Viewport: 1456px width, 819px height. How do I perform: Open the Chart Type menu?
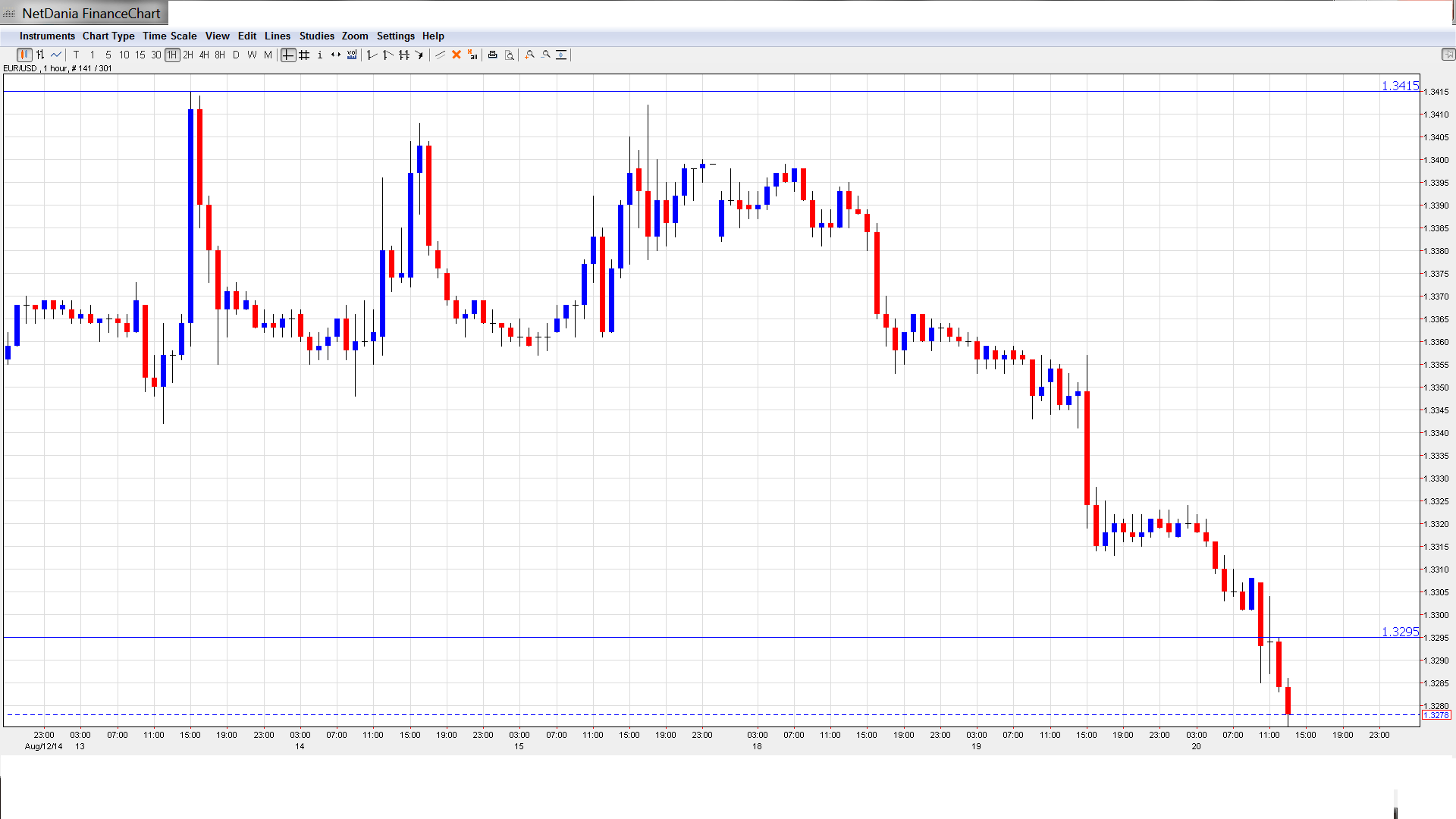point(108,36)
